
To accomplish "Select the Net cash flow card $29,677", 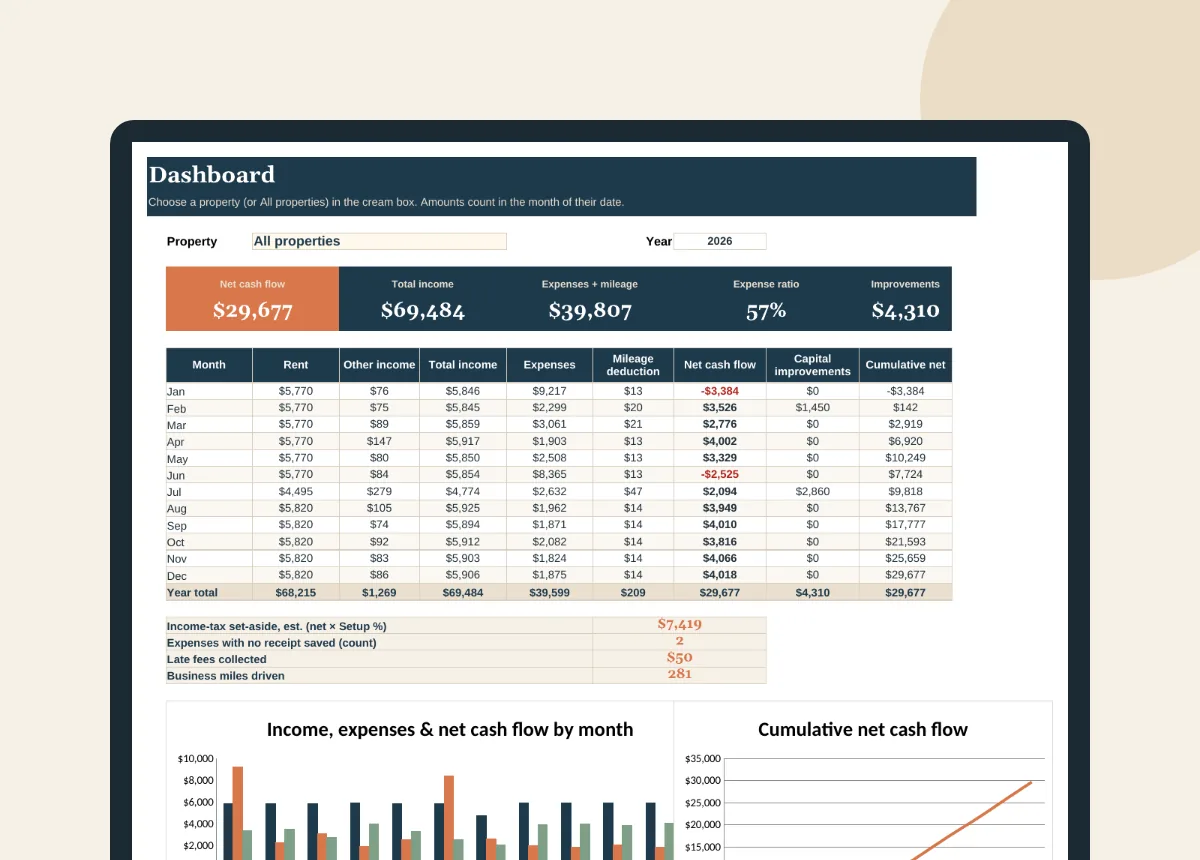I will (253, 298).
